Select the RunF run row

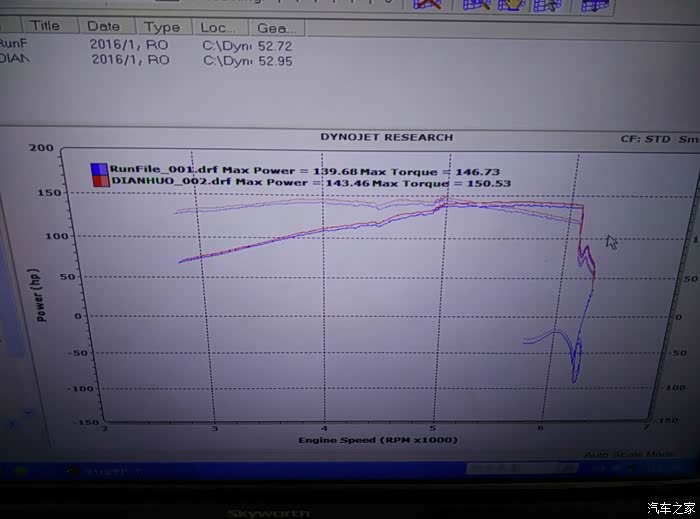tap(147, 45)
